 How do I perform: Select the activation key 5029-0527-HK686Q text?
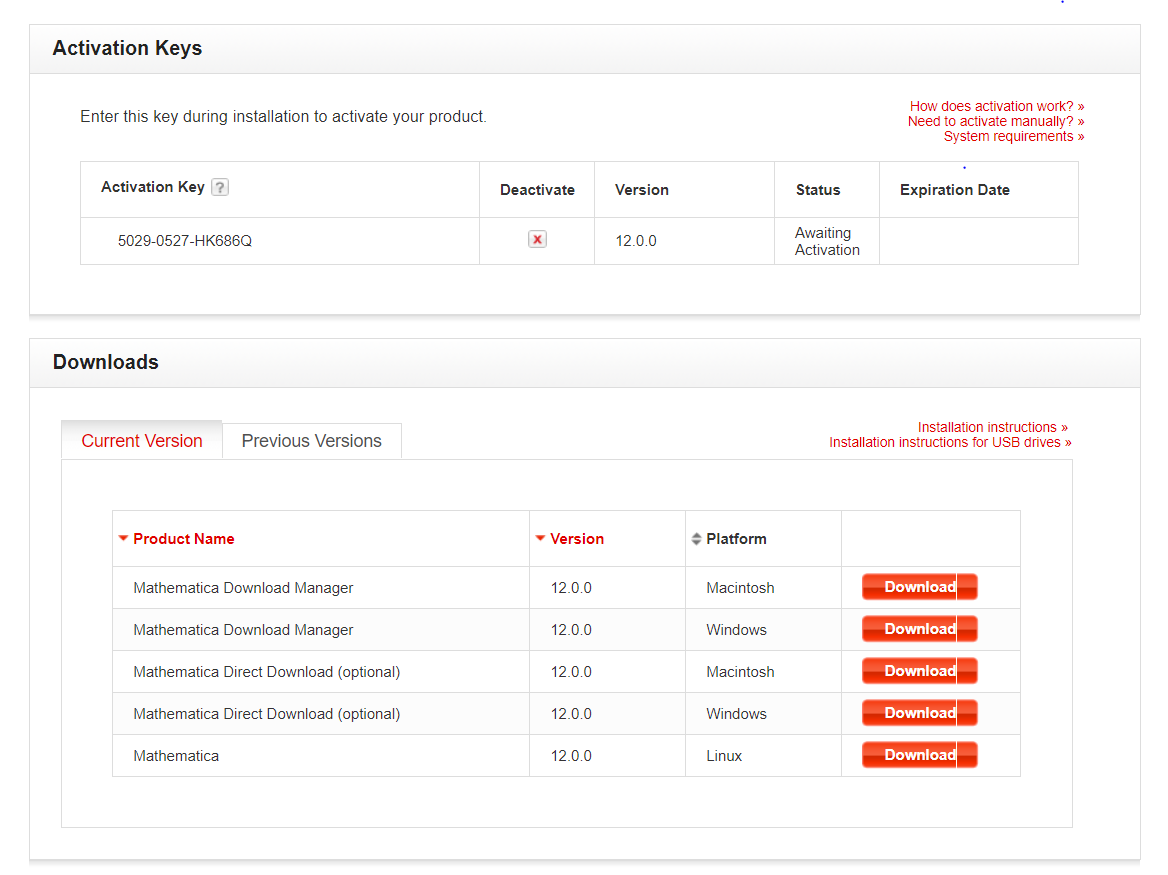click(185, 241)
